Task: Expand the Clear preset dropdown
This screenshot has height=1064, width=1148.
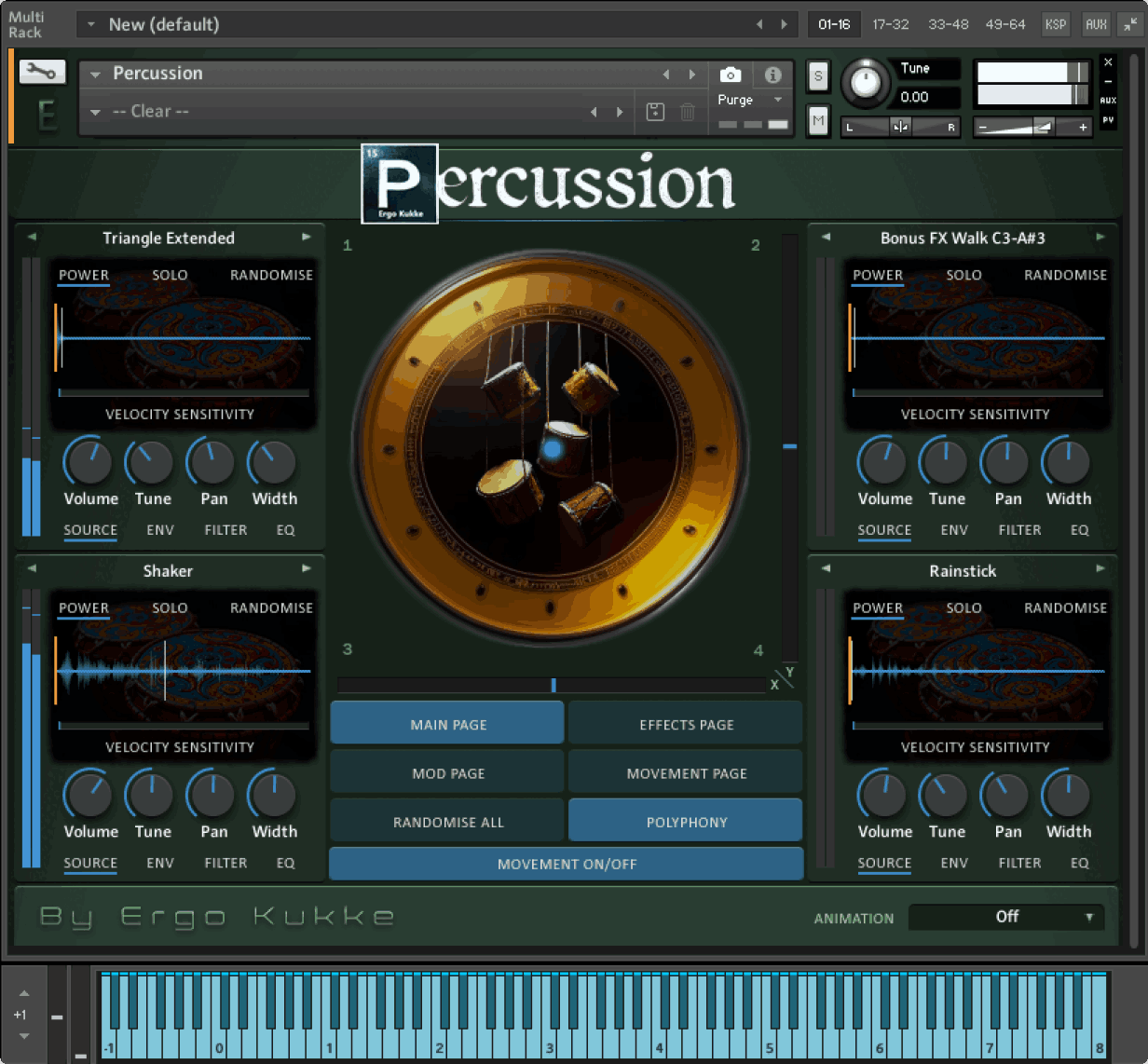Action: [95, 112]
